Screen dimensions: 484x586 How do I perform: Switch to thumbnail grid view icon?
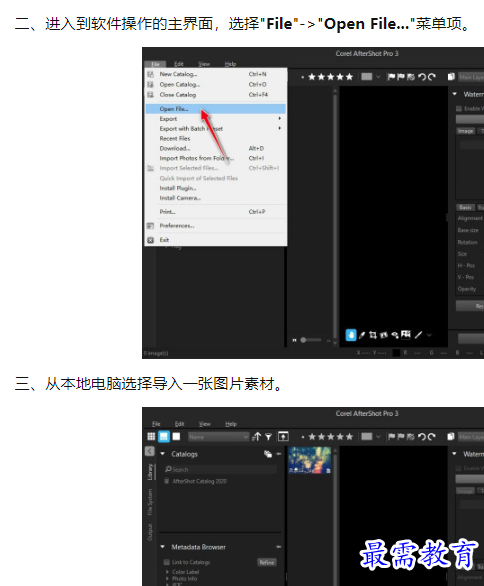click(x=151, y=436)
